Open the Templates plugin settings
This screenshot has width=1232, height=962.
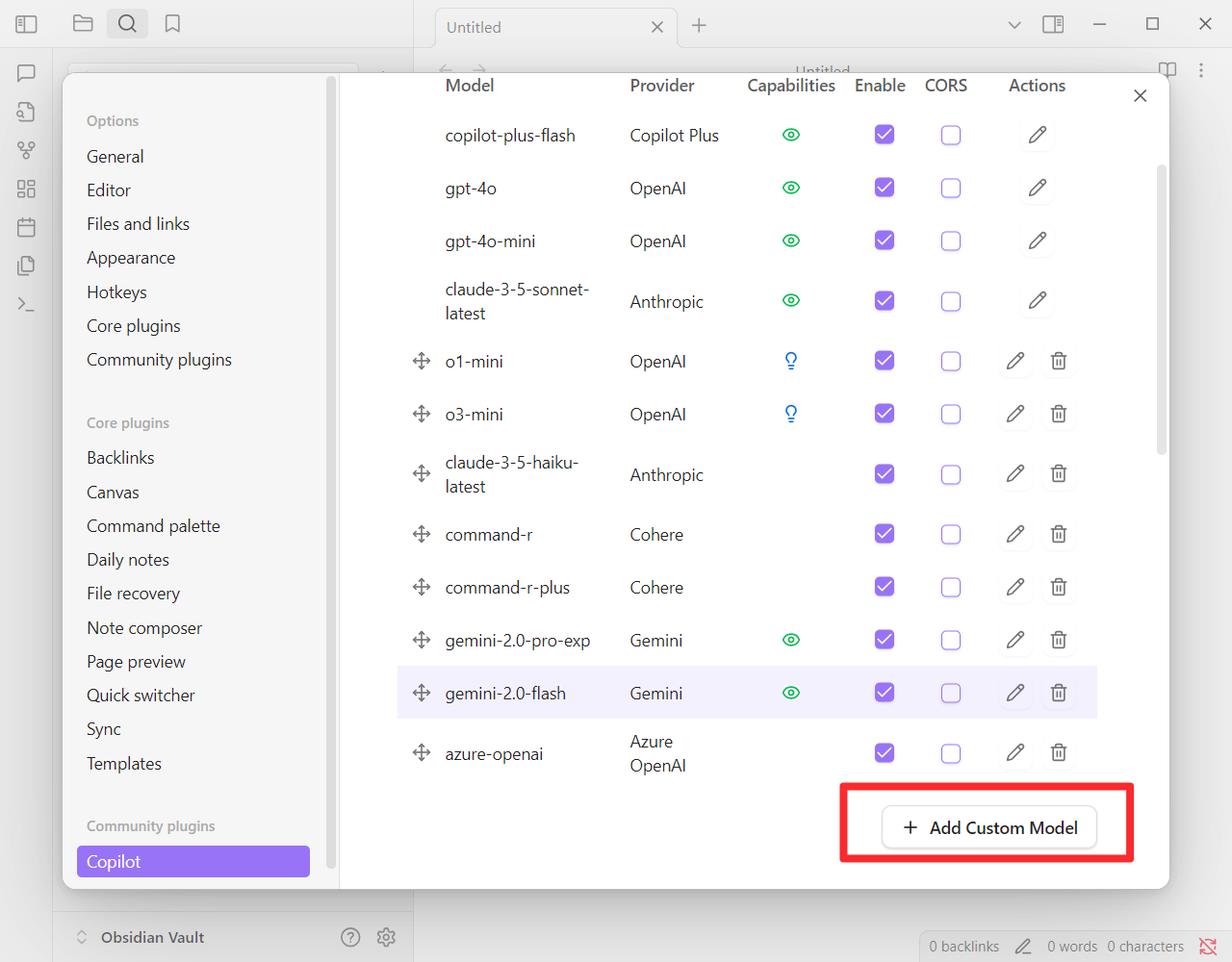[124, 764]
